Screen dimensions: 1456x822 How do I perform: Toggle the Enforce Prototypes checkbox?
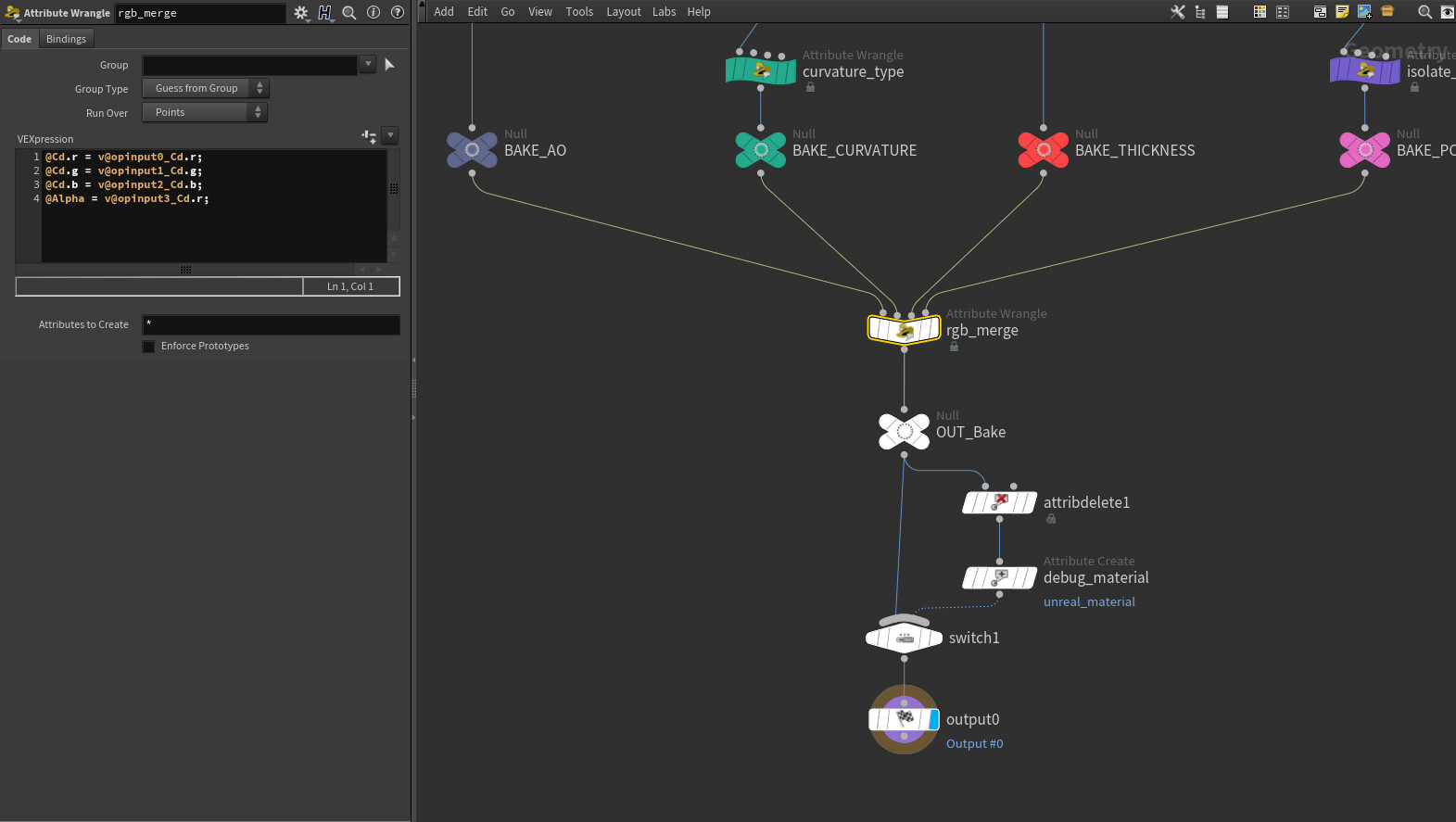pyautogui.click(x=148, y=347)
